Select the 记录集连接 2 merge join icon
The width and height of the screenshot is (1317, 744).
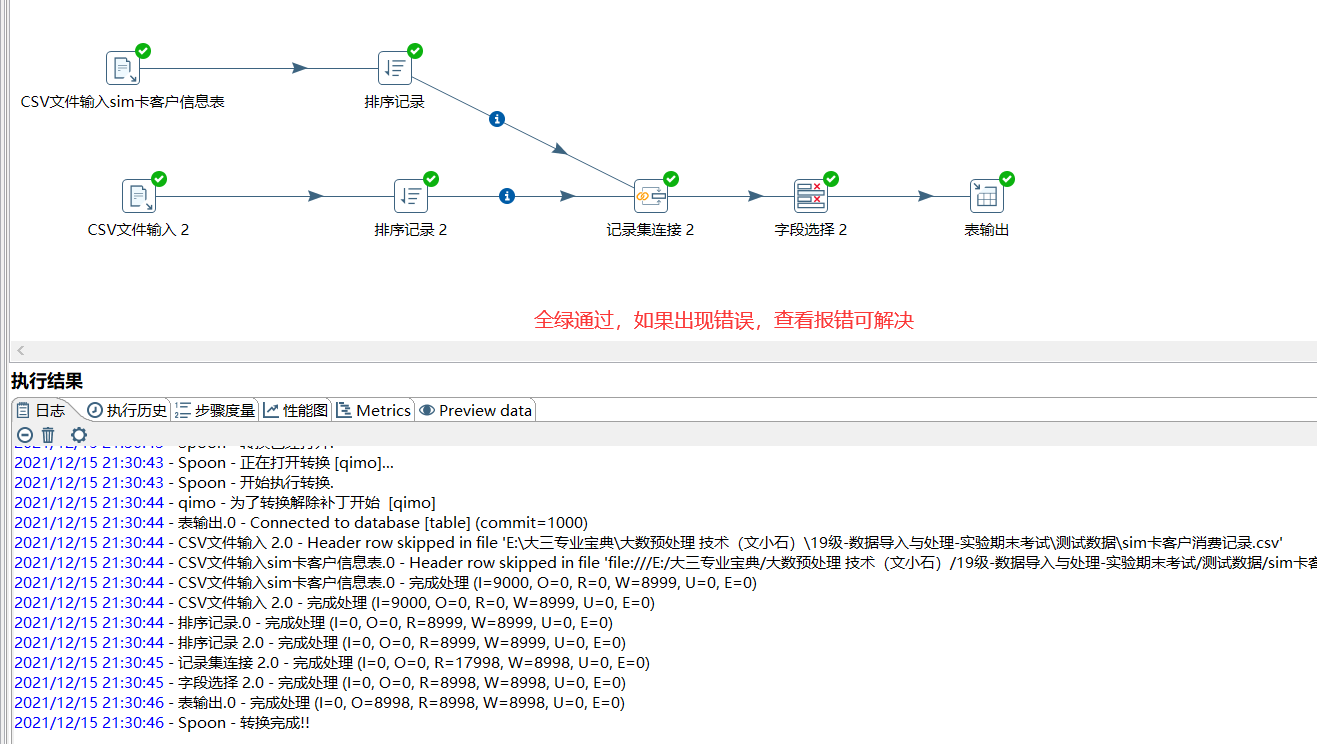[651, 197]
